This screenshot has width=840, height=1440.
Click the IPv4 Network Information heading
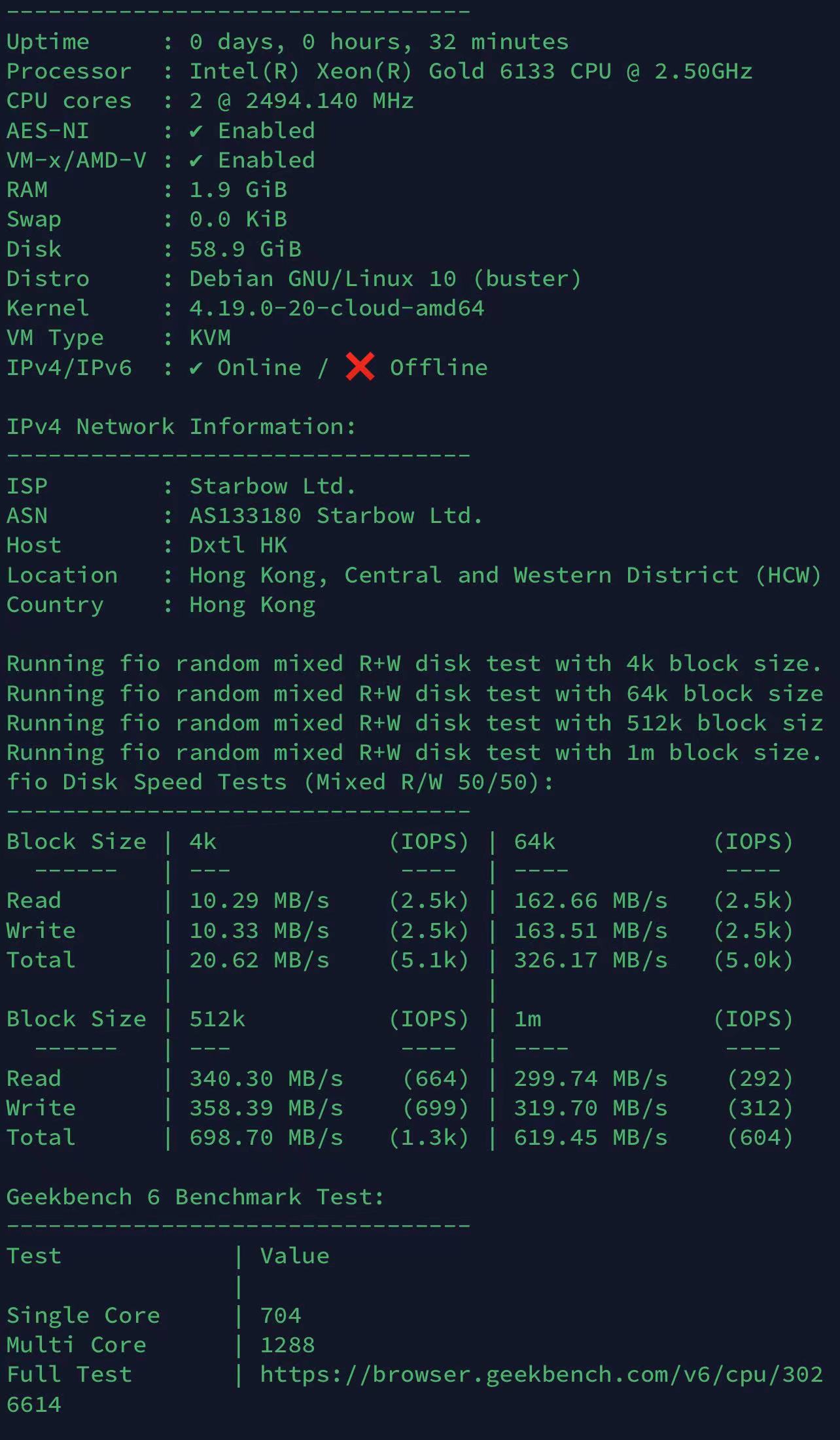(181, 427)
